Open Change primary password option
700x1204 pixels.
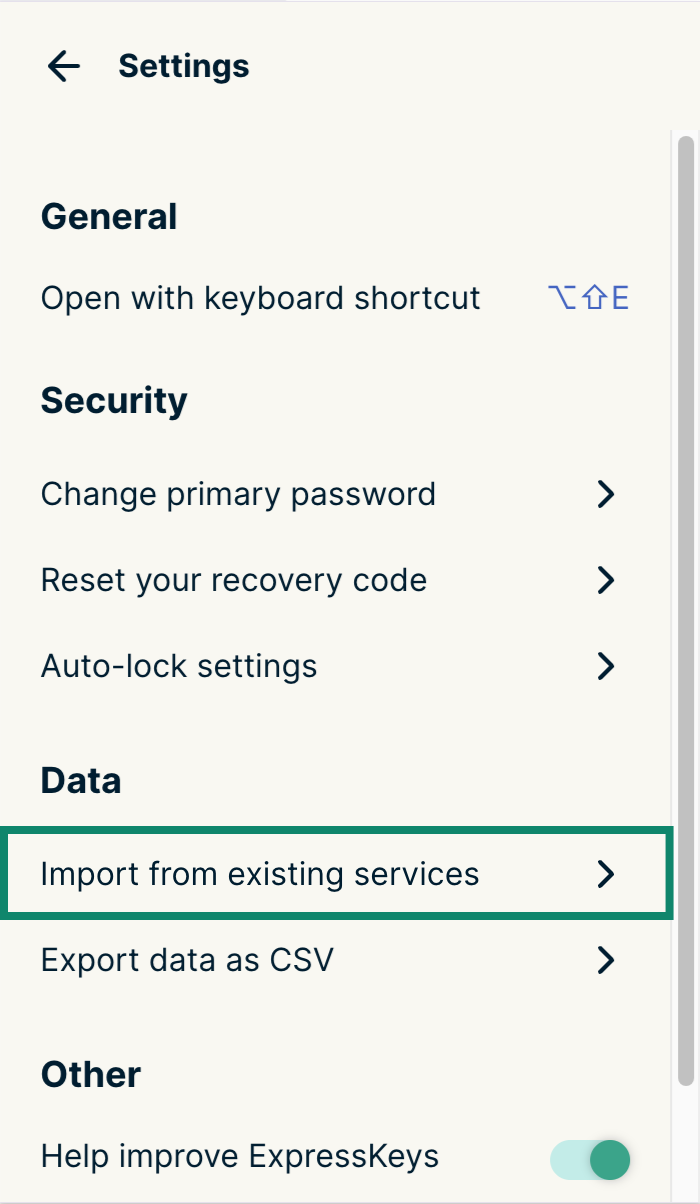coord(238,494)
